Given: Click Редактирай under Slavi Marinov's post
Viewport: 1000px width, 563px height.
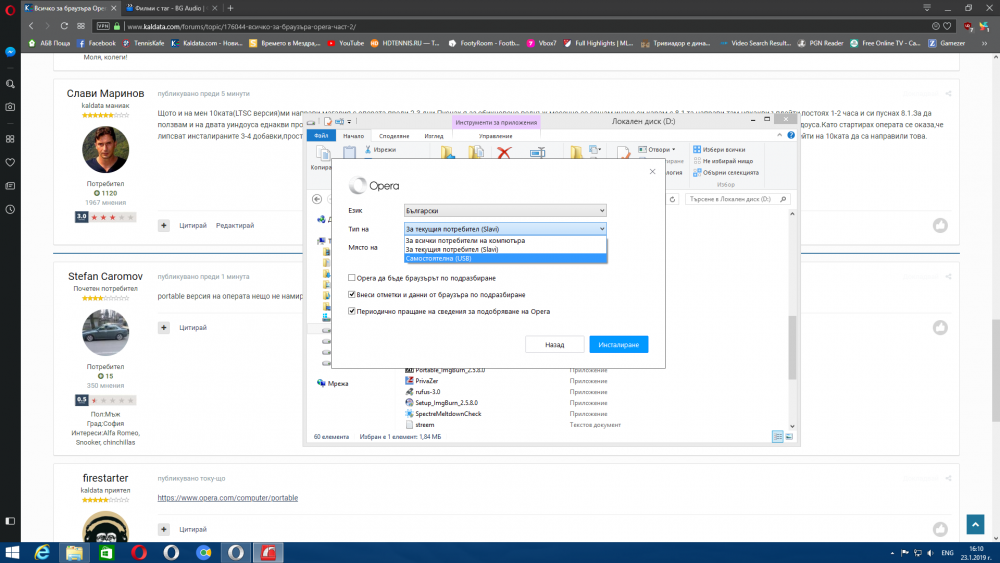Looking at the screenshot, I should 235,226.
